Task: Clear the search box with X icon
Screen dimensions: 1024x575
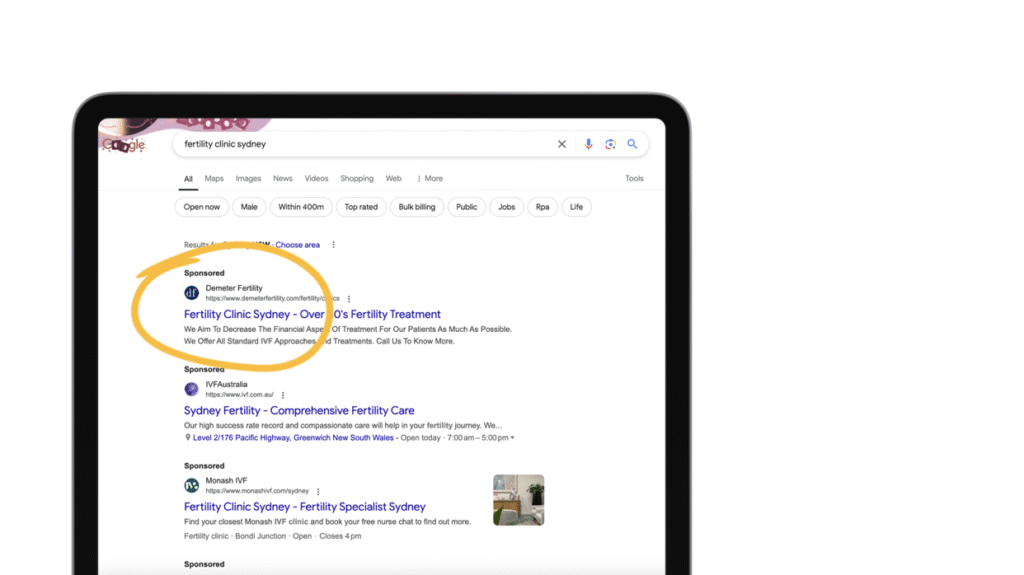Action: pyautogui.click(x=562, y=144)
